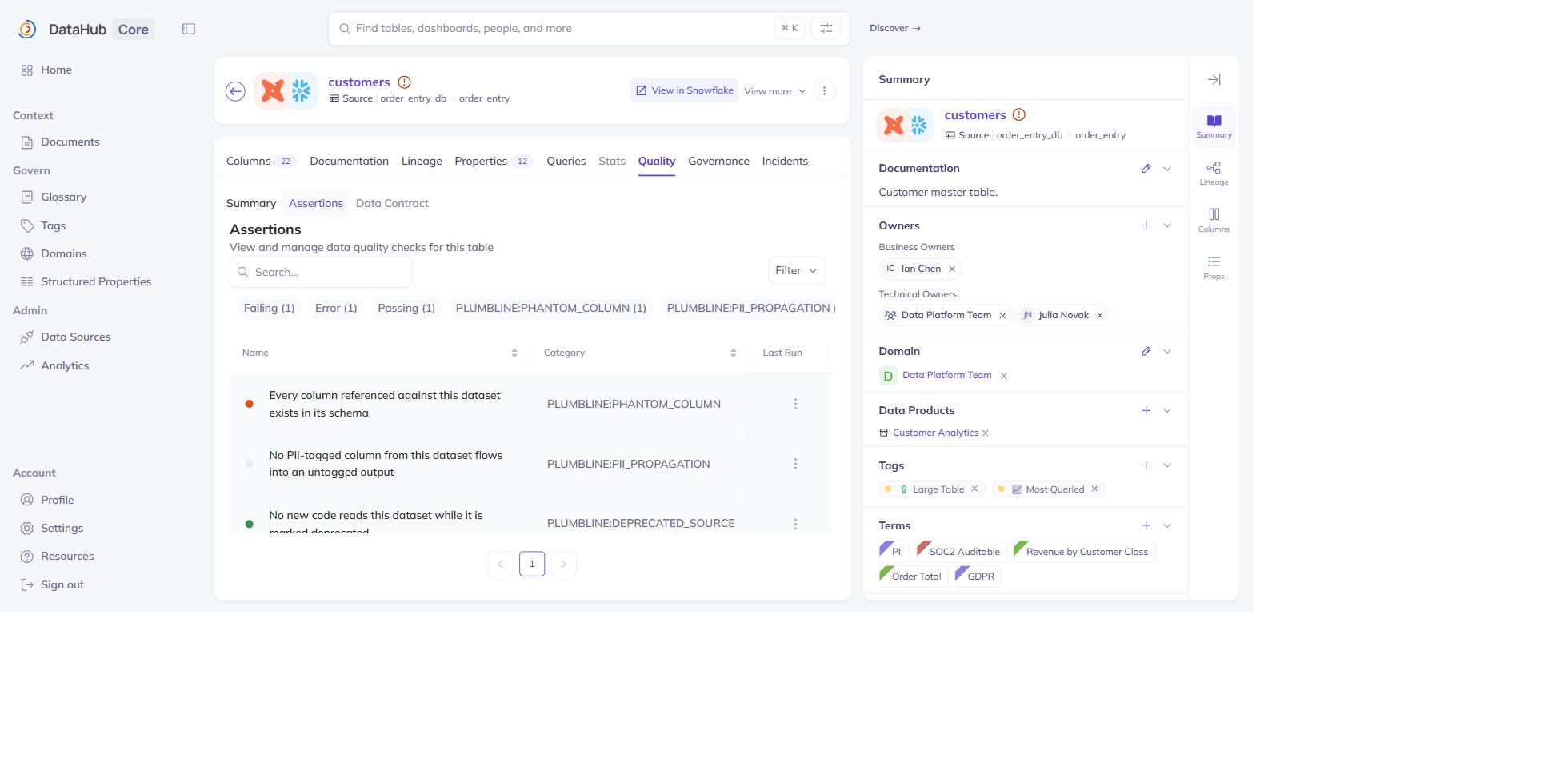Open search filter settings icon
The height and width of the screenshot is (766, 1568).
click(826, 29)
